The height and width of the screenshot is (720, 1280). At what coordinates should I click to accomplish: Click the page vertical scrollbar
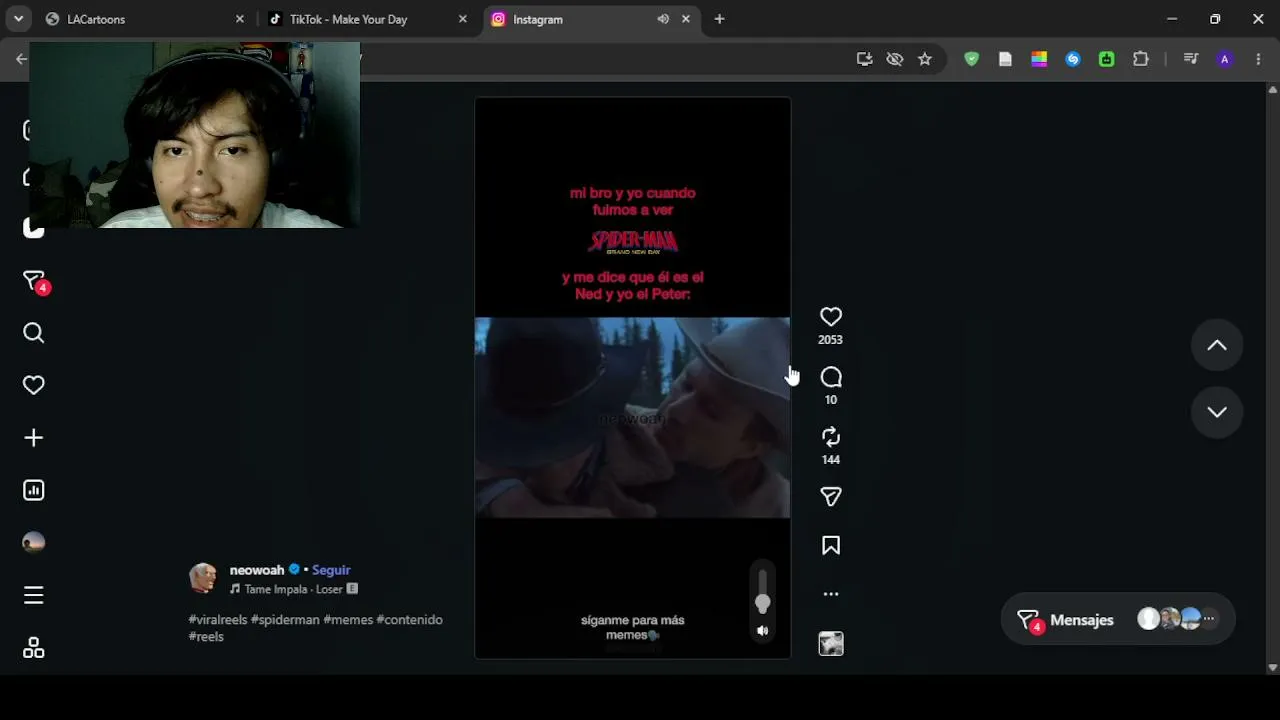coord(1273,377)
